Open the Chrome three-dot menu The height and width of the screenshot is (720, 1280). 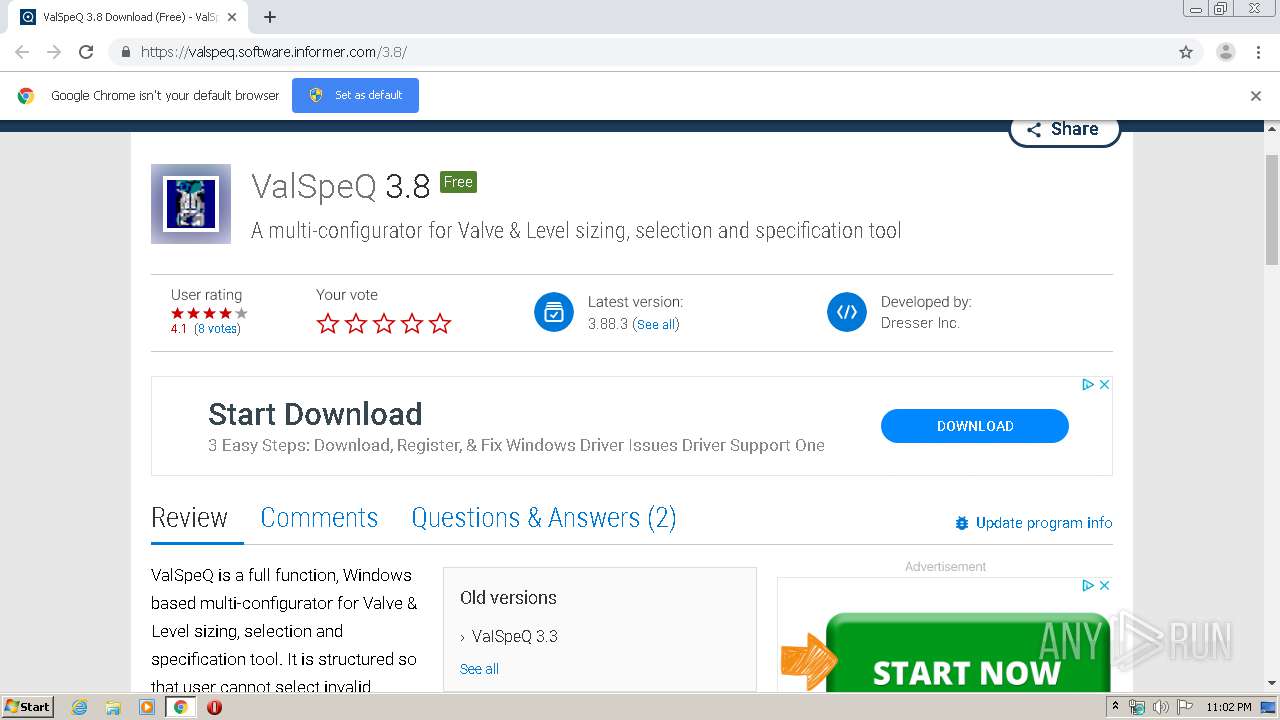(x=1258, y=52)
